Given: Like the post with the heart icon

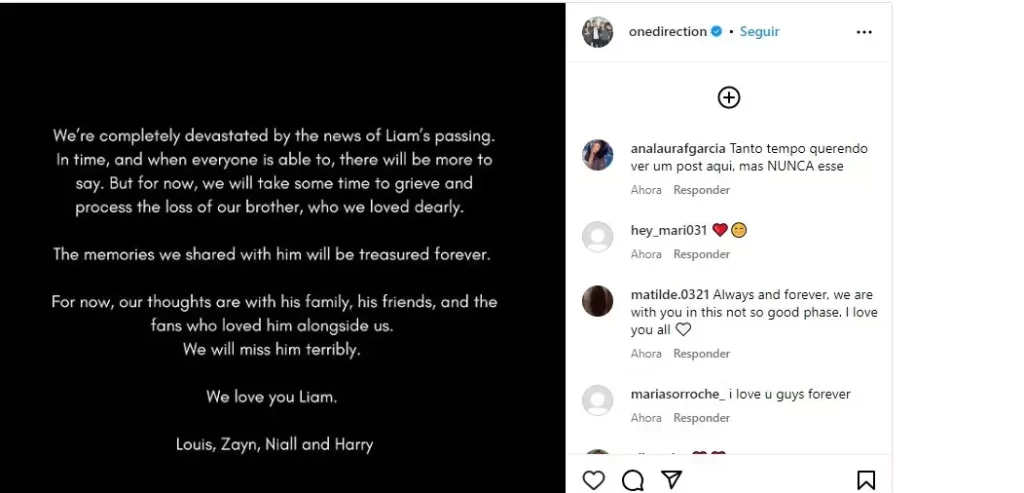Looking at the screenshot, I should click(593, 480).
